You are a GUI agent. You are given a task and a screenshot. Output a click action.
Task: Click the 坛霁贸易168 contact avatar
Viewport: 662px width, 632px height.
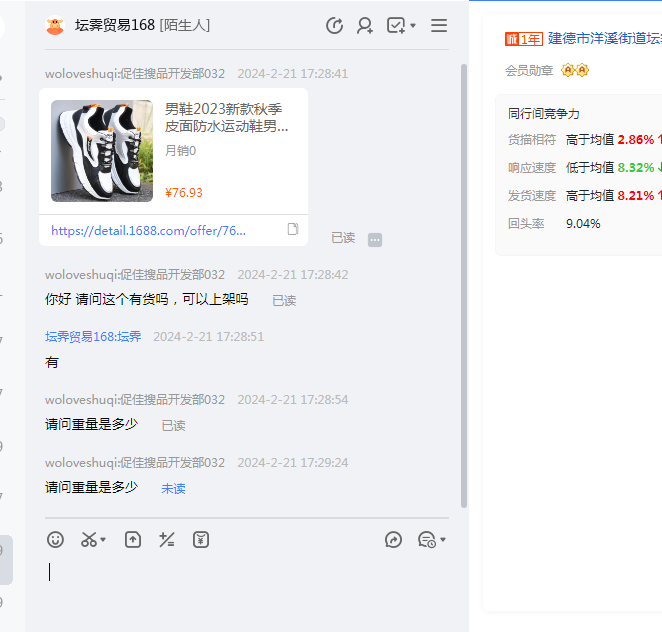(55, 26)
